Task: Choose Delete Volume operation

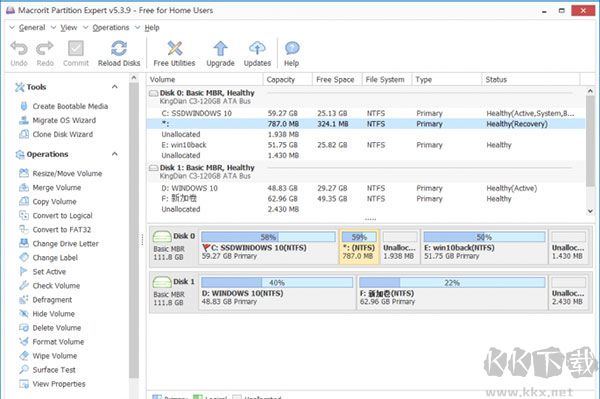Action: tap(50, 328)
